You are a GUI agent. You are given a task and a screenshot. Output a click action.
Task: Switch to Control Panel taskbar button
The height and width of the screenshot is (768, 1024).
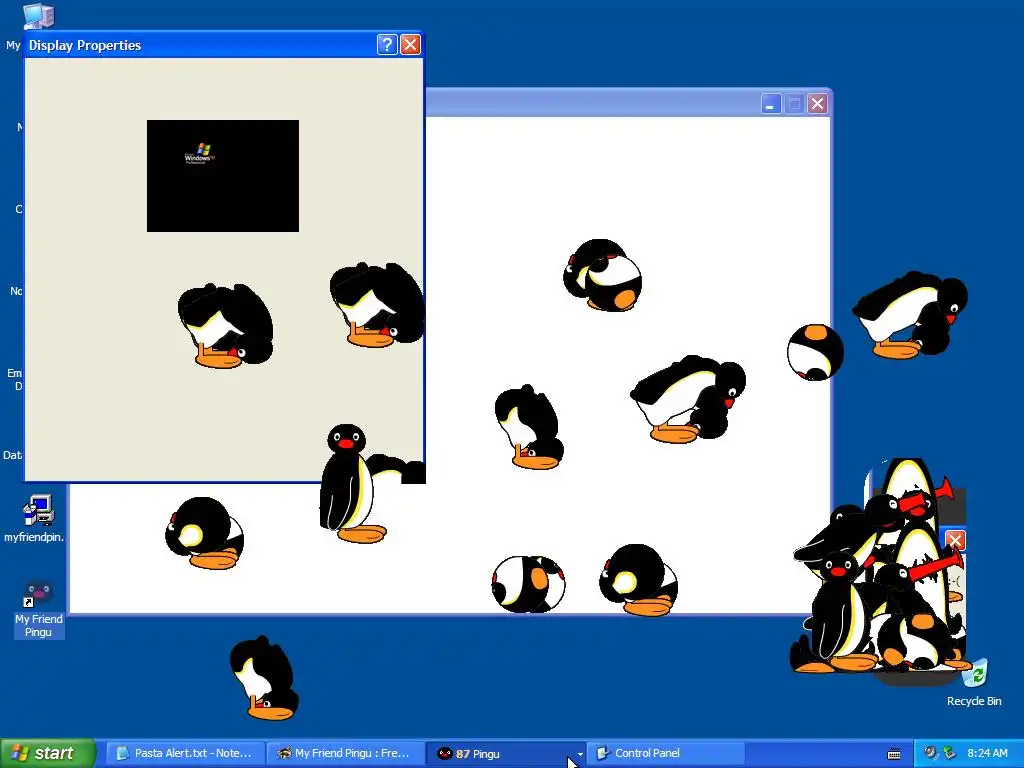665,753
